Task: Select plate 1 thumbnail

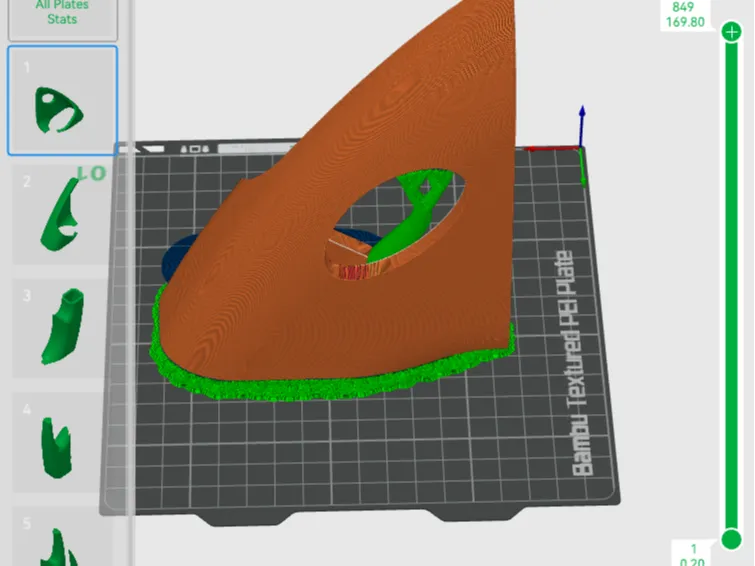Action: (63, 101)
